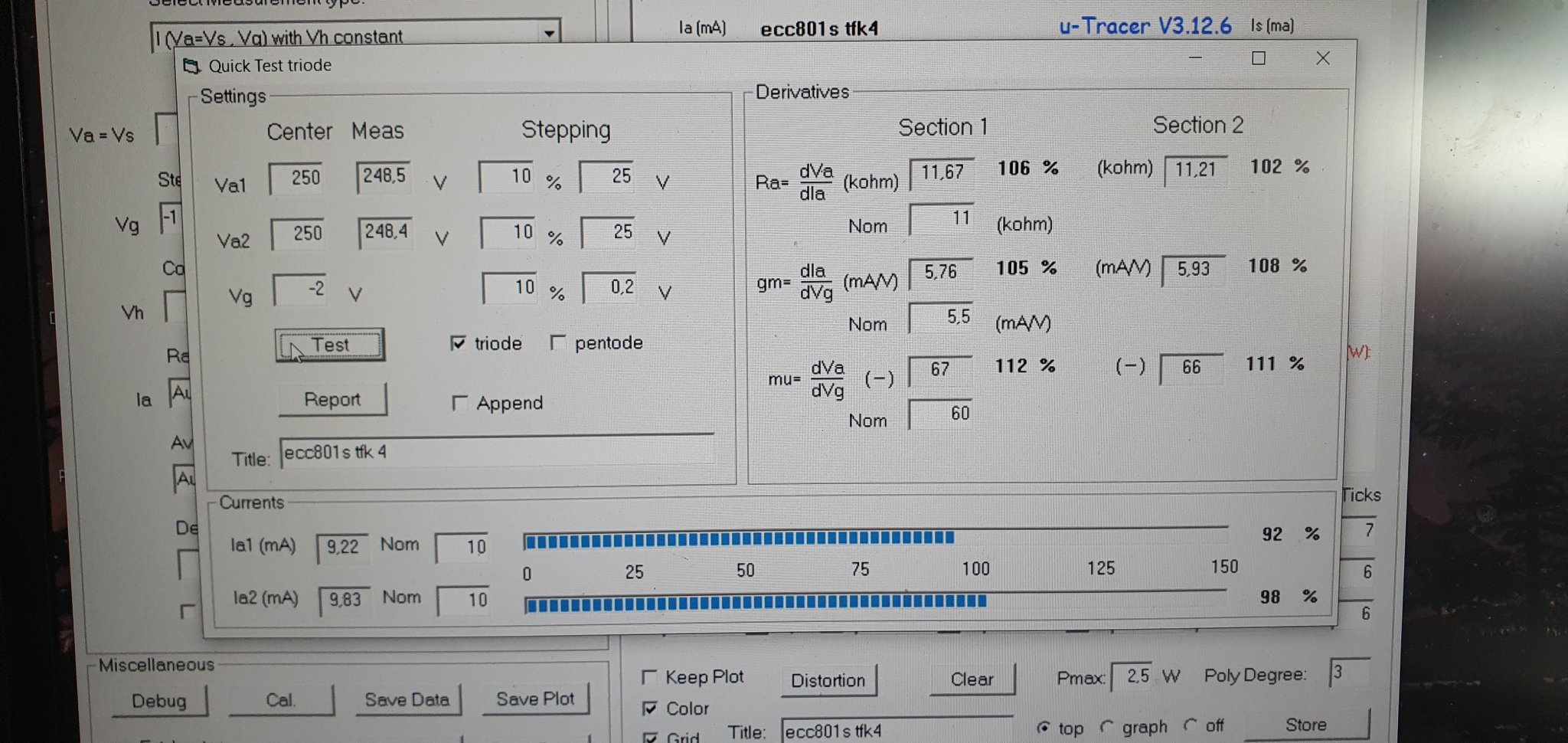Screen dimensions: 1568x743
Task: Click the Save Plot button
Action: coord(535,699)
